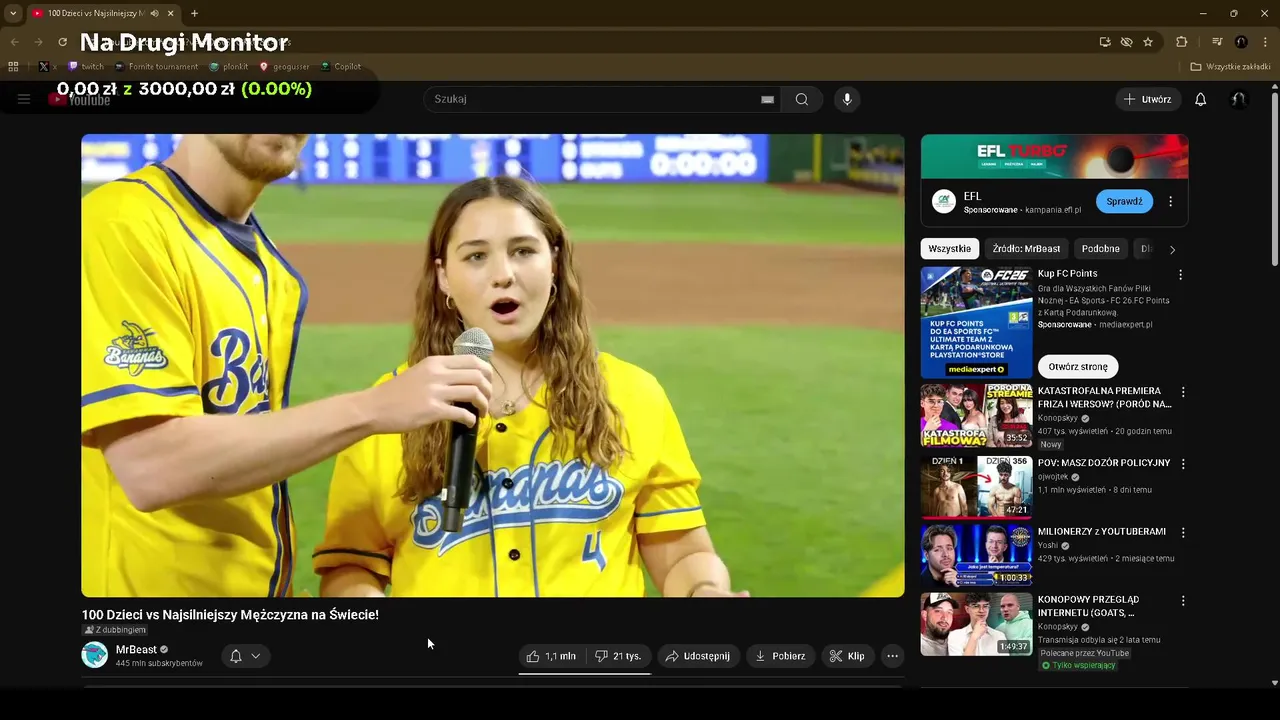
Task: Open Wszystkie zakładki bookmarks folder
Action: [x=1231, y=67]
